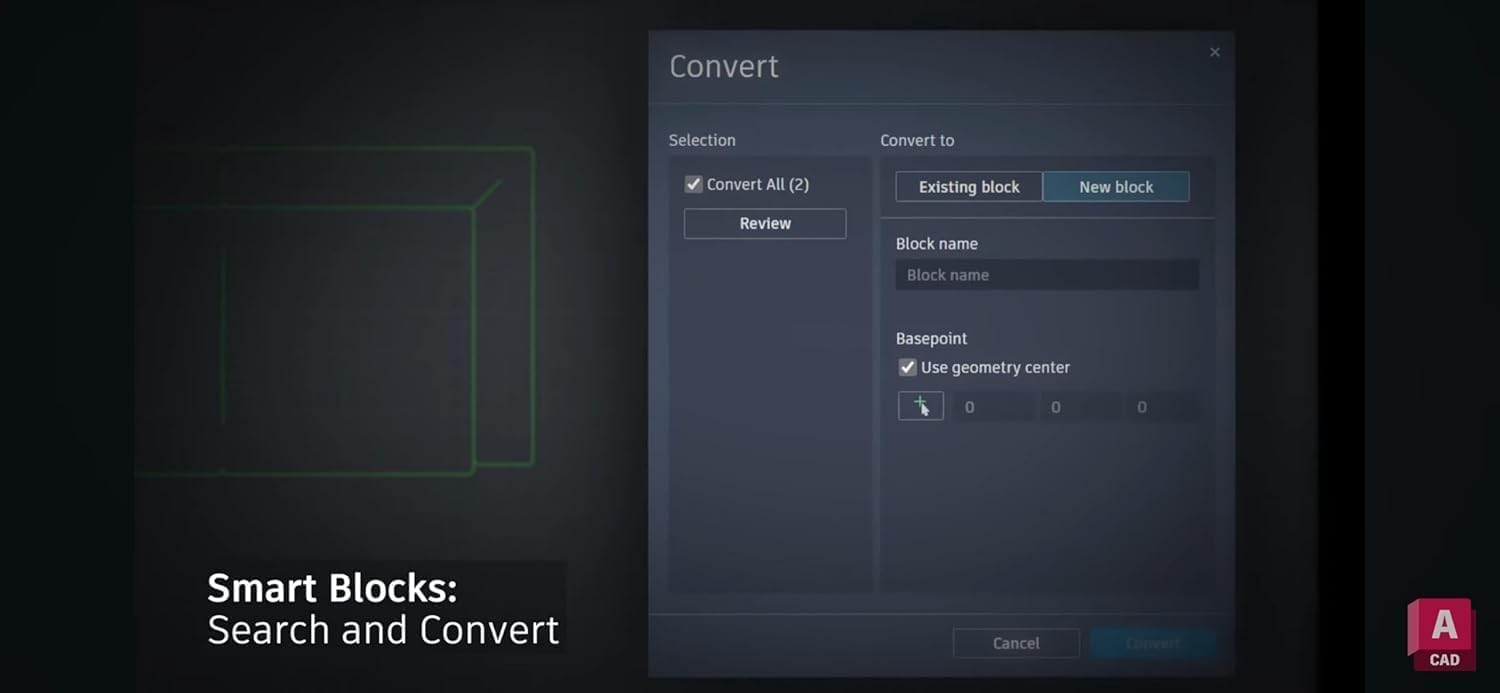The width and height of the screenshot is (1500, 693).
Task: Click the Convert to label text
Action: [917, 140]
